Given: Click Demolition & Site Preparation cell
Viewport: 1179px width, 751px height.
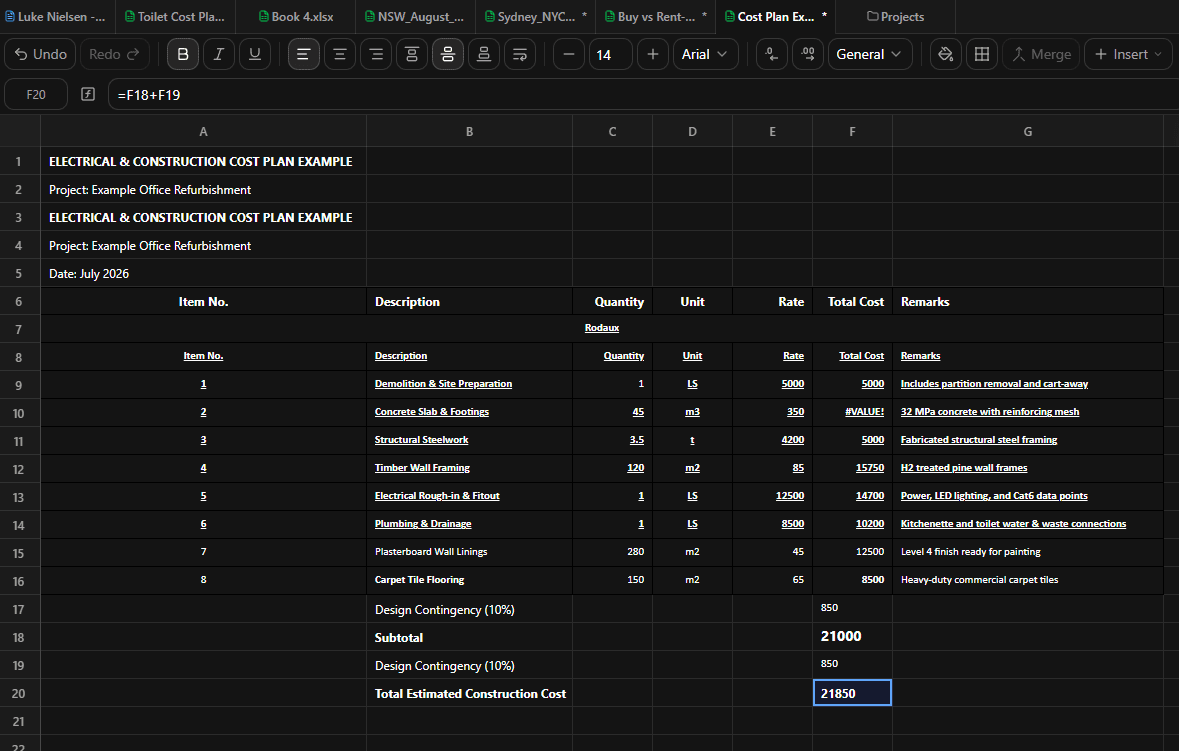Looking at the screenshot, I should pos(469,384).
